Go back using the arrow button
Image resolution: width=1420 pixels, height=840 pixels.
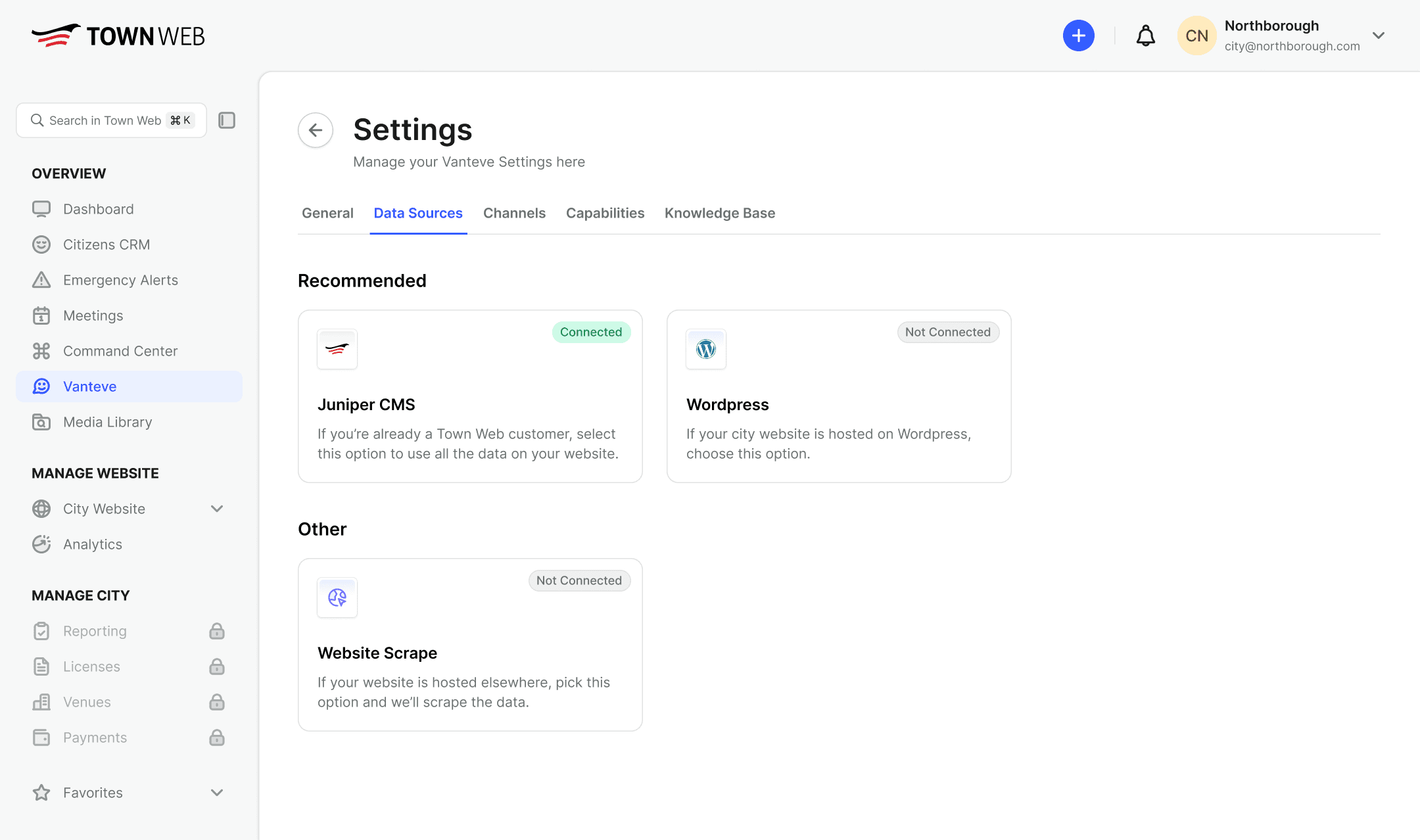316,130
